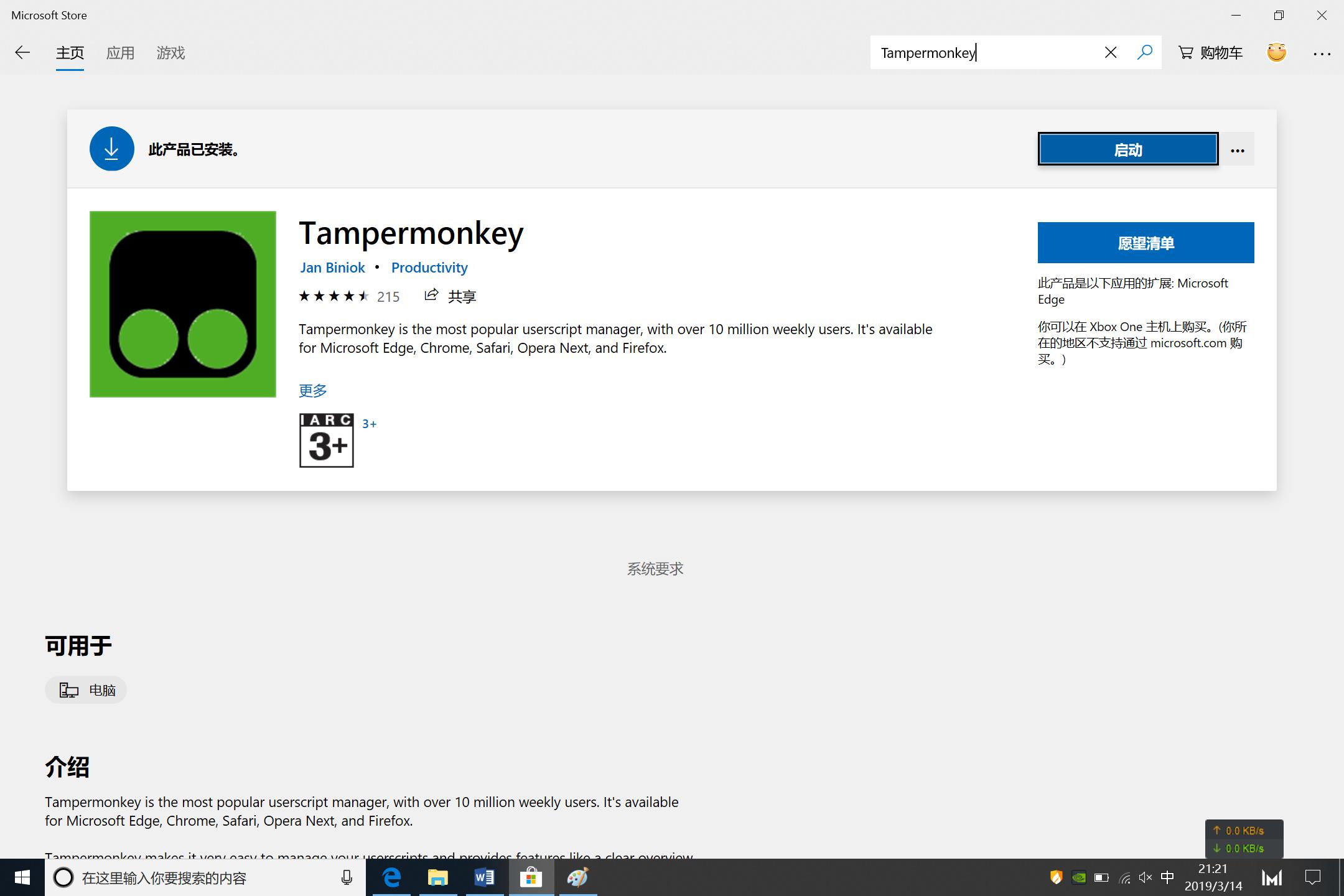Image resolution: width=1344 pixels, height=896 pixels.
Task: Open the more options beside 启动 button
Action: click(1237, 149)
